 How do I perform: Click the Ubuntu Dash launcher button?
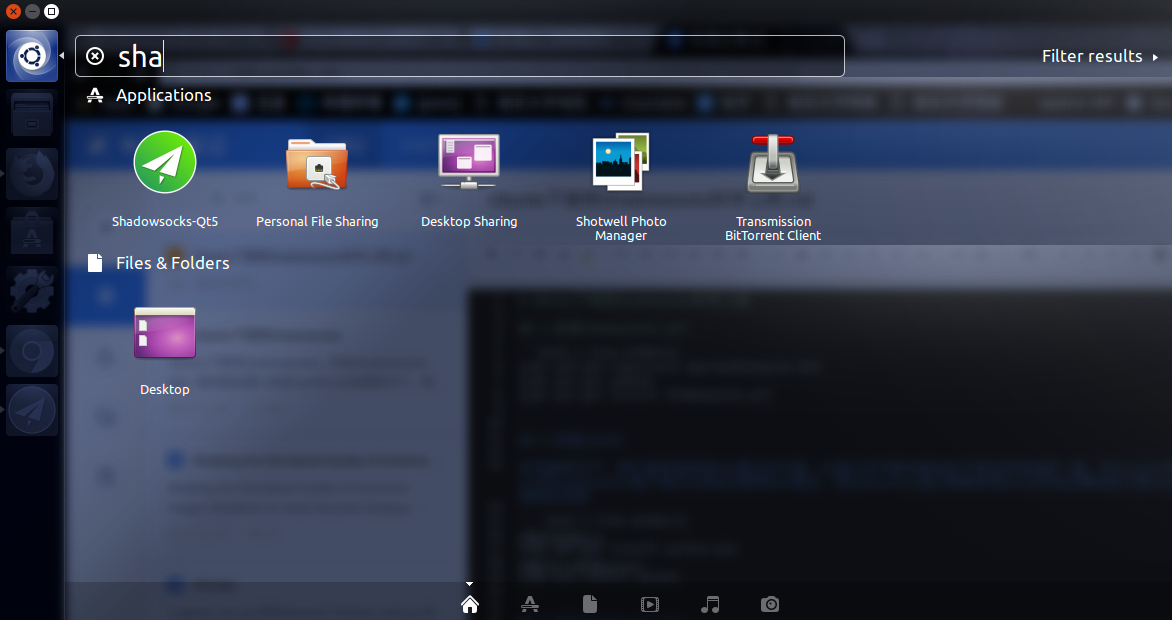point(32,56)
